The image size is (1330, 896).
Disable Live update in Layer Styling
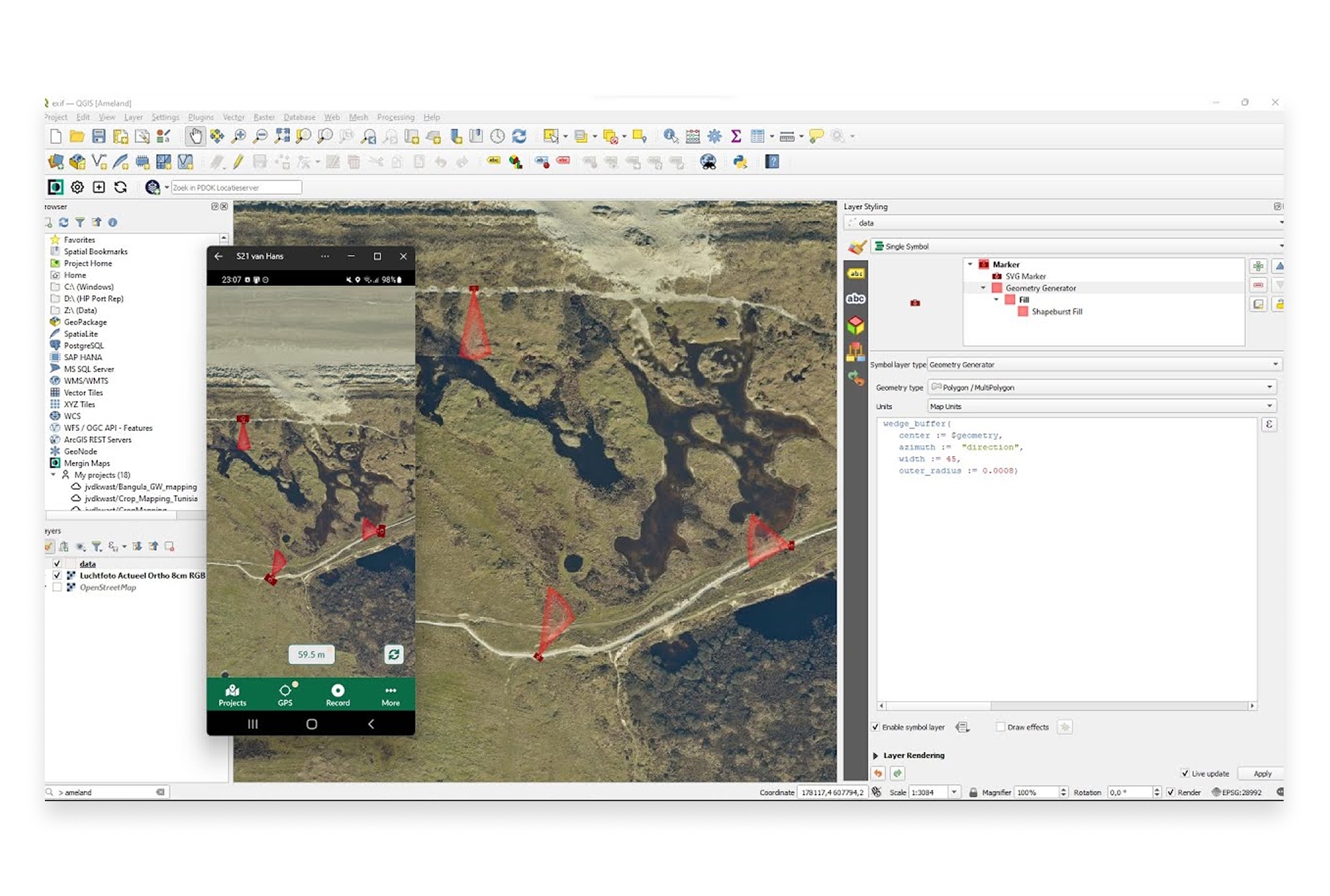1186,773
